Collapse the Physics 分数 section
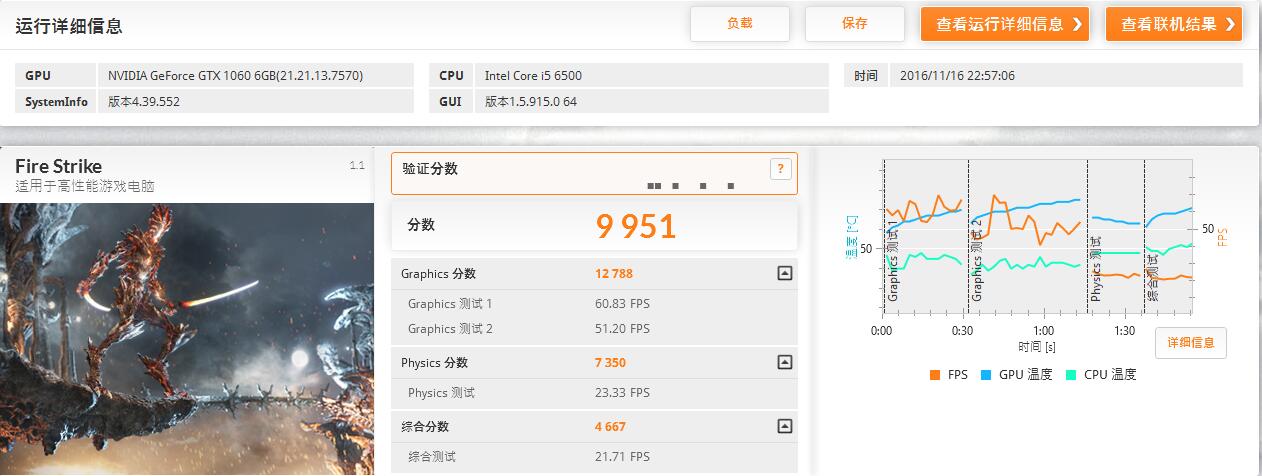Image resolution: width=1262 pixels, height=476 pixels. click(x=784, y=362)
